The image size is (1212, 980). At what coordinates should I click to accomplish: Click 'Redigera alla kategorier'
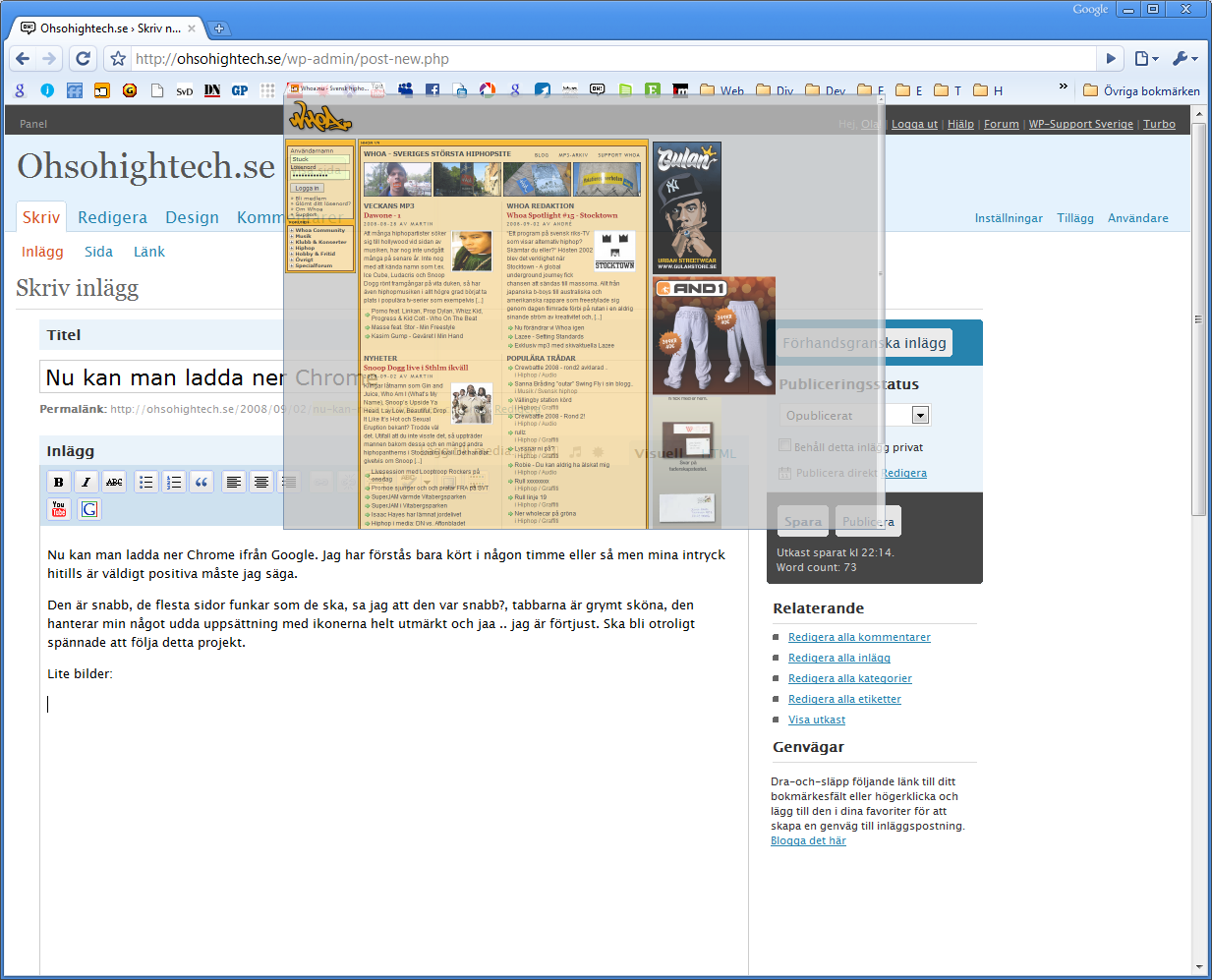pyautogui.click(x=850, y=678)
